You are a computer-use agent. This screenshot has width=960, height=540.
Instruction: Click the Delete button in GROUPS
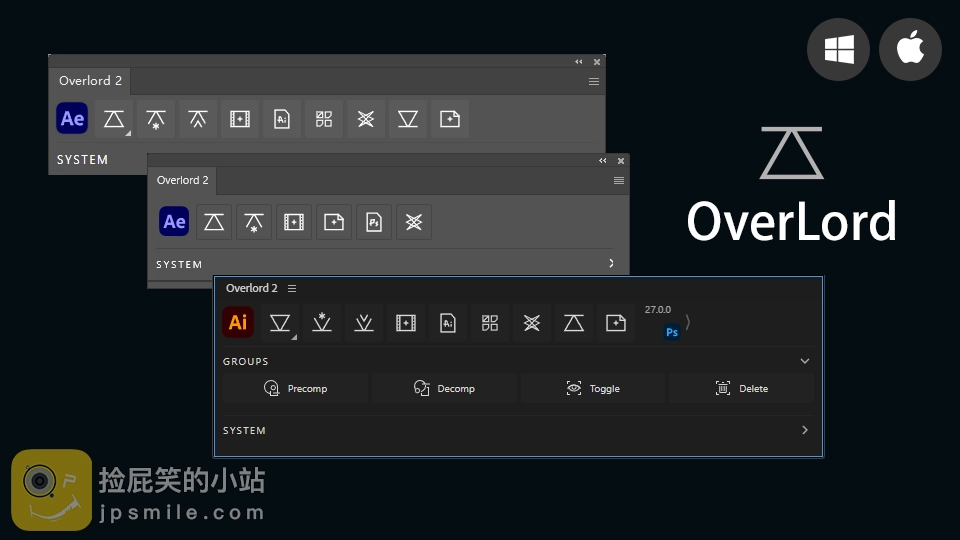(741, 388)
